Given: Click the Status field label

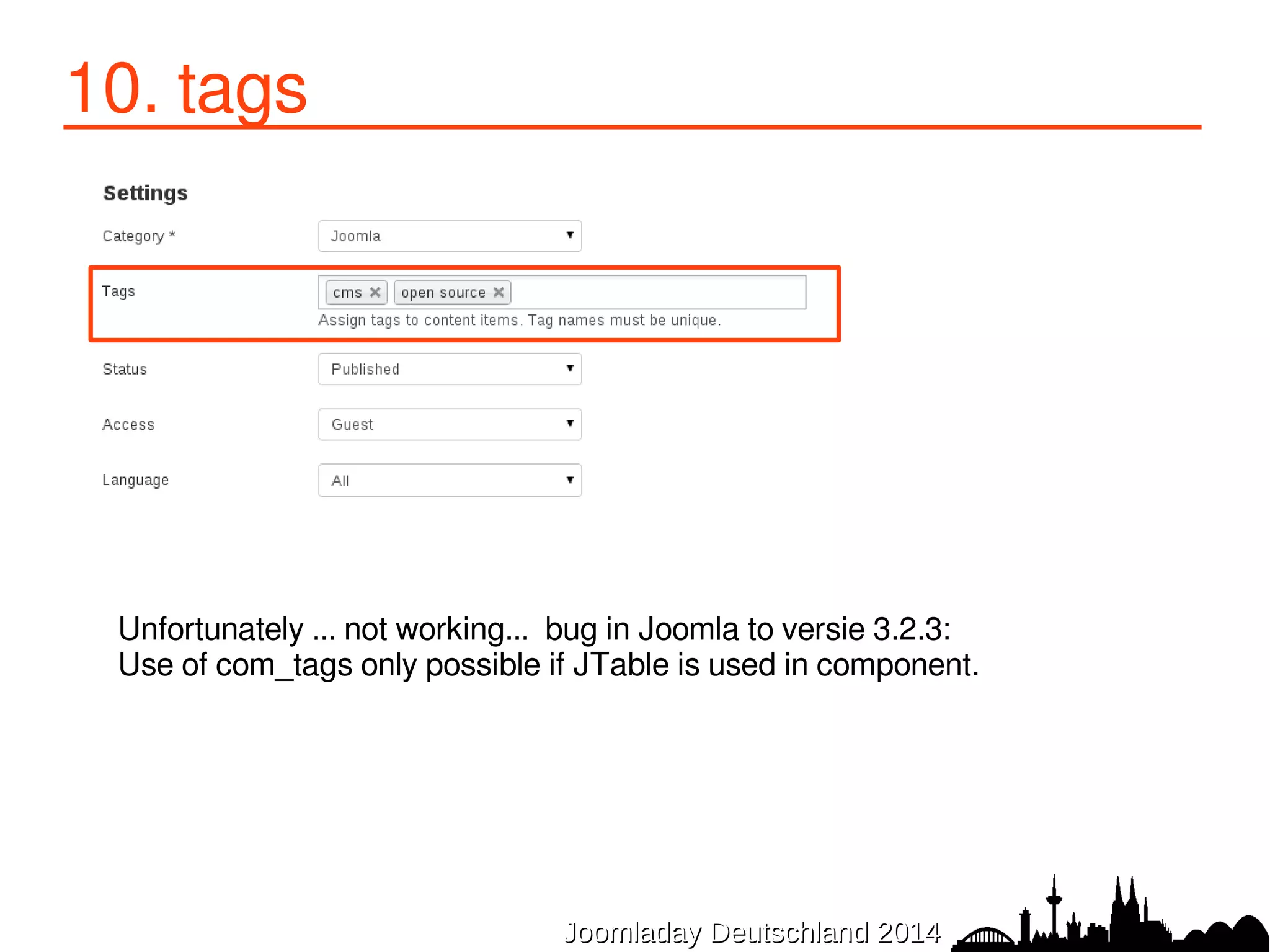Looking at the screenshot, I should (x=125, y=370).
